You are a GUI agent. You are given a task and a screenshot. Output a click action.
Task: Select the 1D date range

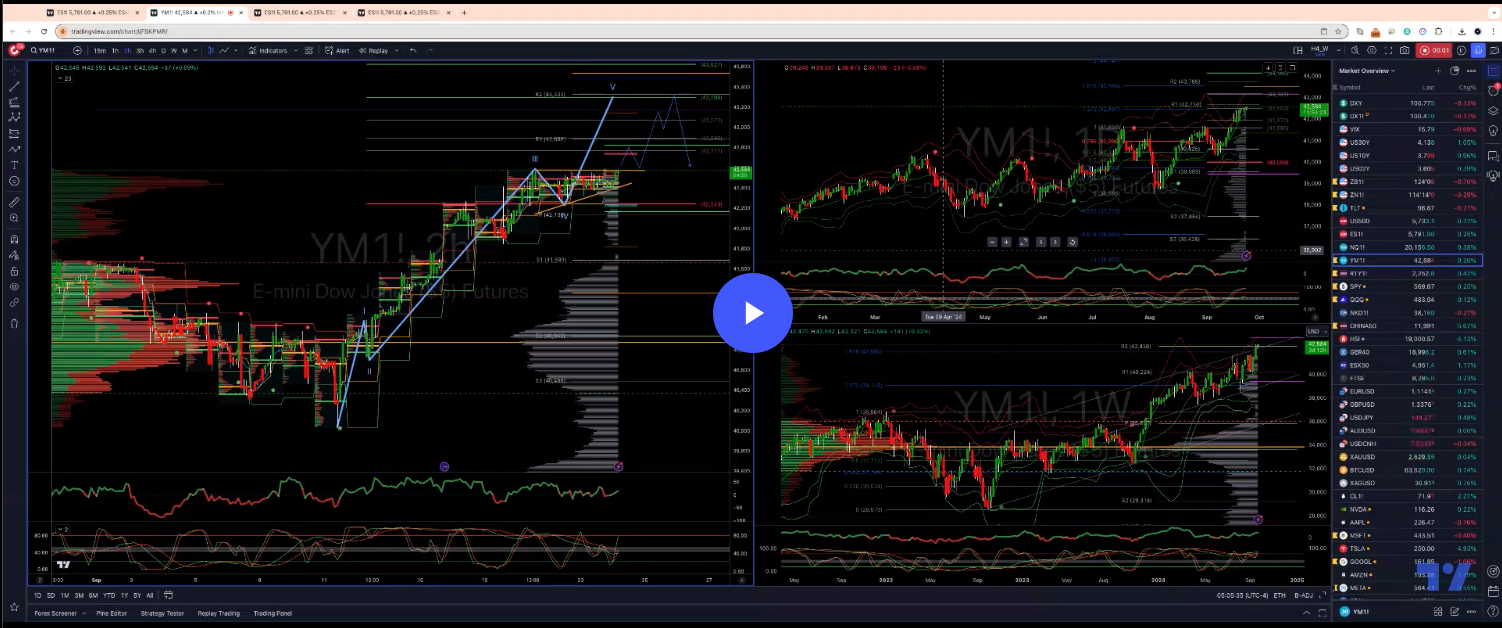coord(37,595)
